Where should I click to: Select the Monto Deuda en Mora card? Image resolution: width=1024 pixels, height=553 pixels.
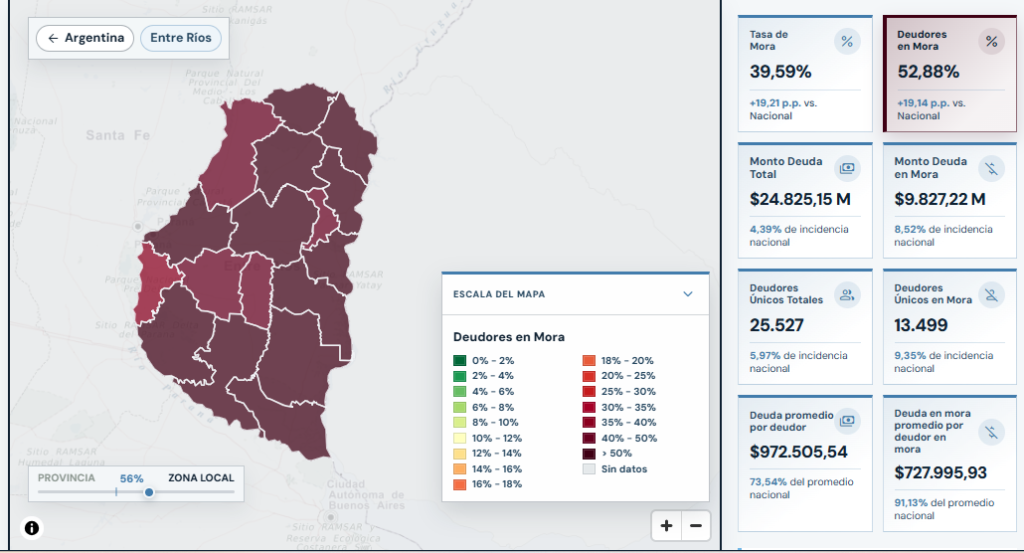(950, 200)
